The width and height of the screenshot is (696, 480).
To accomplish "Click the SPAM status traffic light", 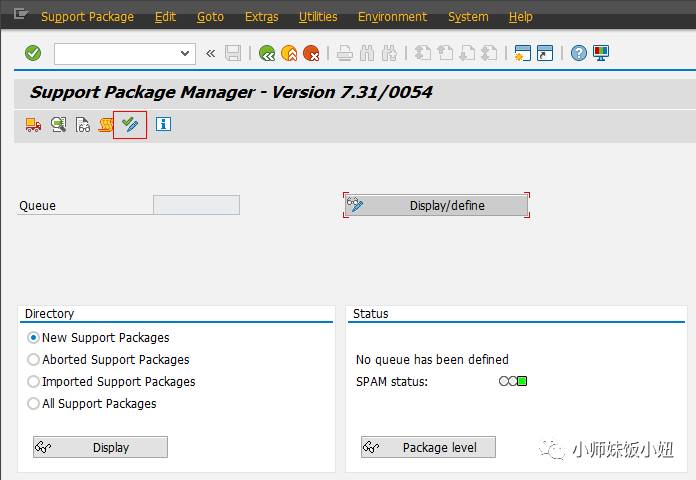I will pyautogui.click(x=513, y=381).
